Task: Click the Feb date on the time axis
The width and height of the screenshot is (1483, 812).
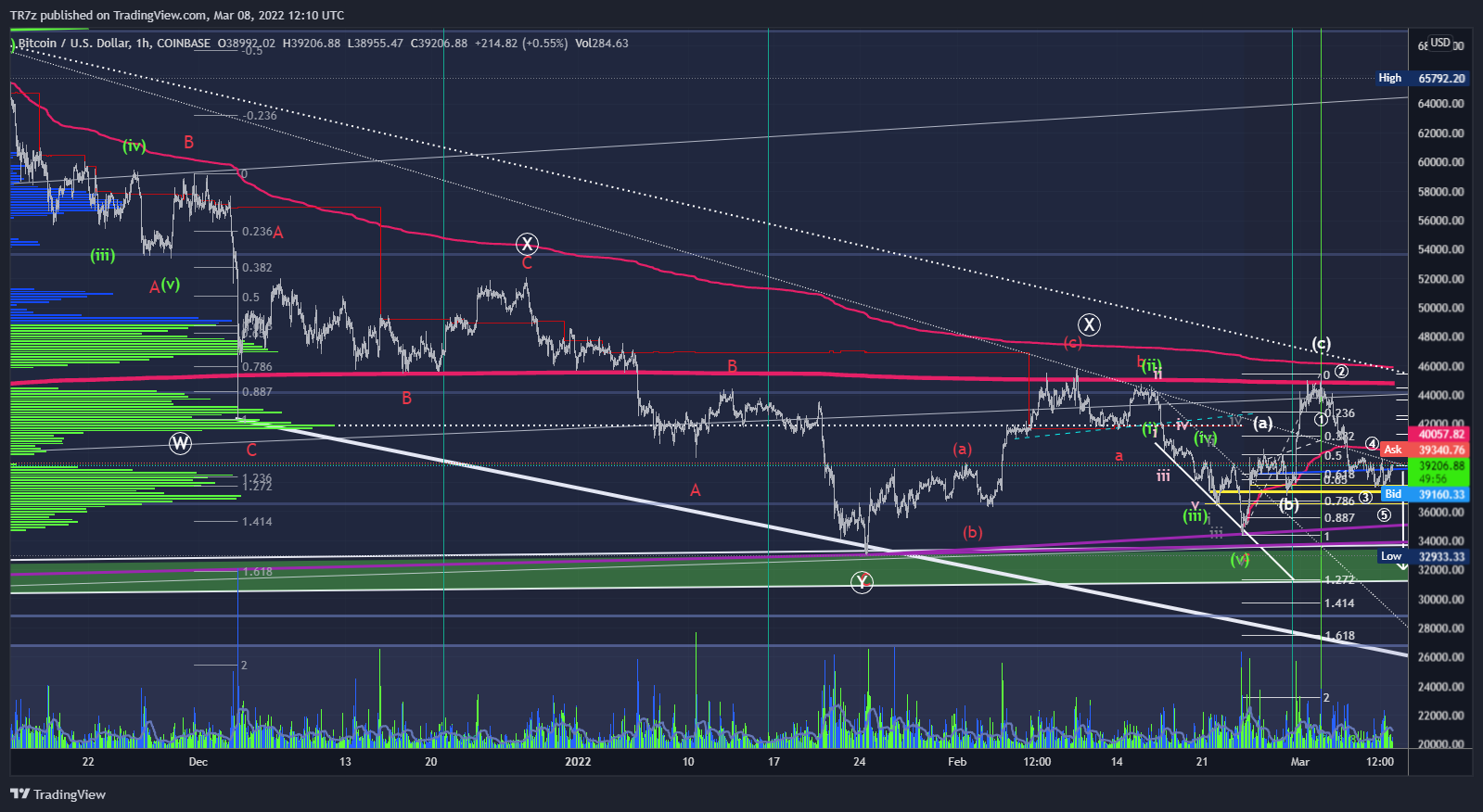Action: pyautogui.click(x=957, y=762)
